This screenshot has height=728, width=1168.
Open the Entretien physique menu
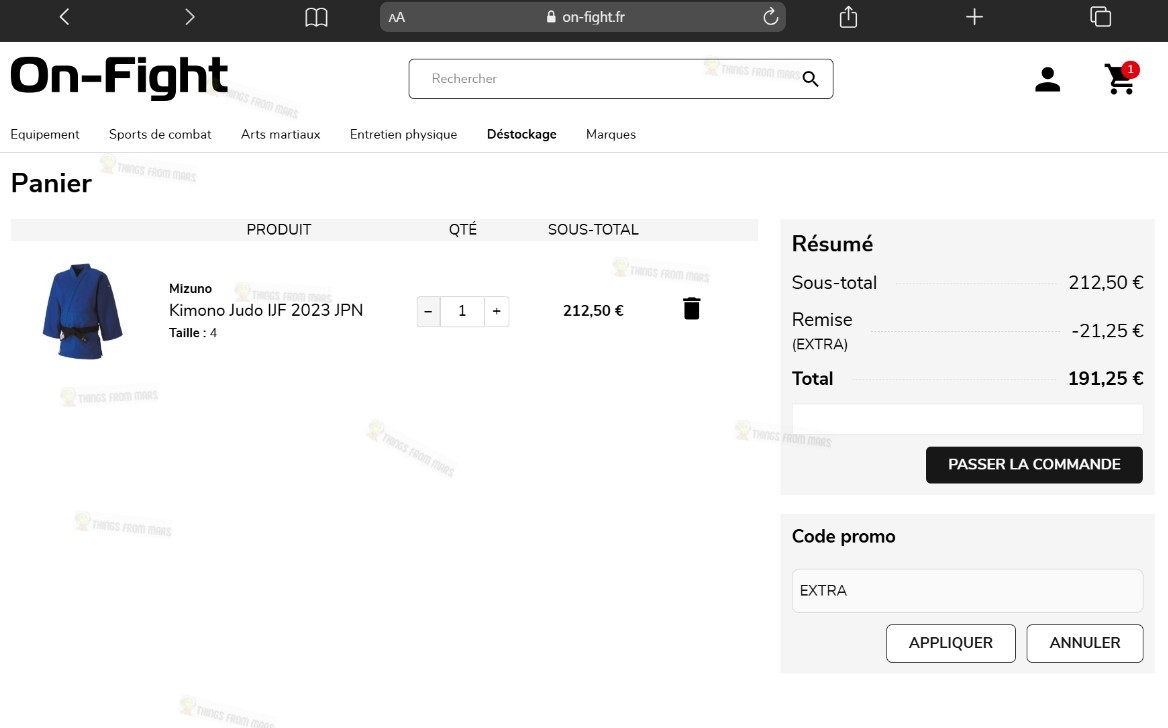click(x=404, y=134)
